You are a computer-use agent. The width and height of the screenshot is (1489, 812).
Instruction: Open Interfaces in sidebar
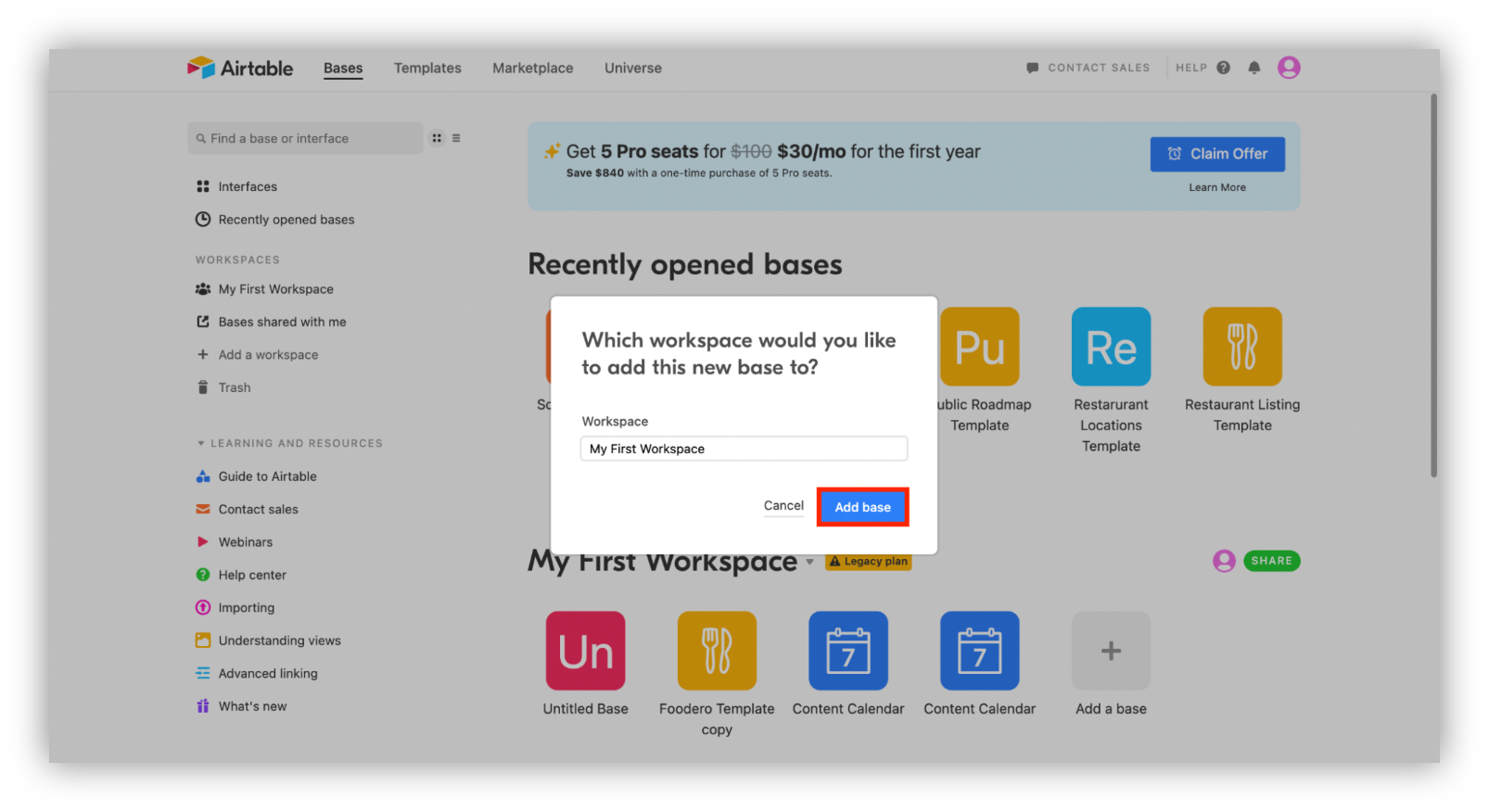236,186
